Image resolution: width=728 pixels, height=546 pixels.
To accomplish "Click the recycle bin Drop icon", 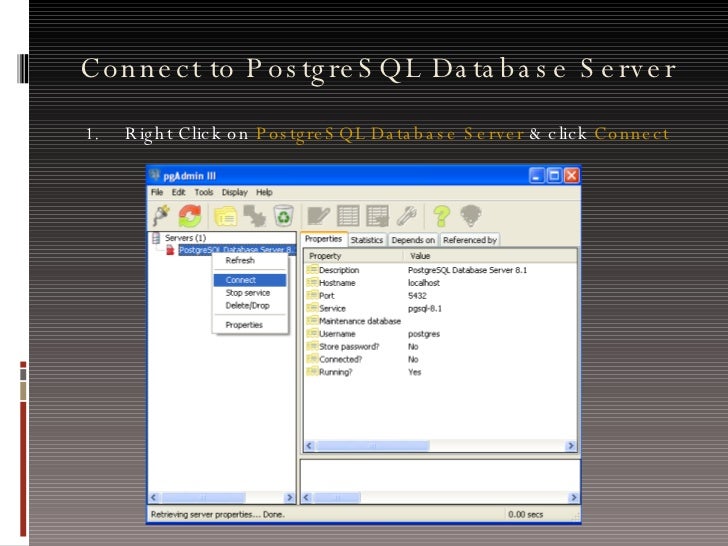I will tap(284, 216).
